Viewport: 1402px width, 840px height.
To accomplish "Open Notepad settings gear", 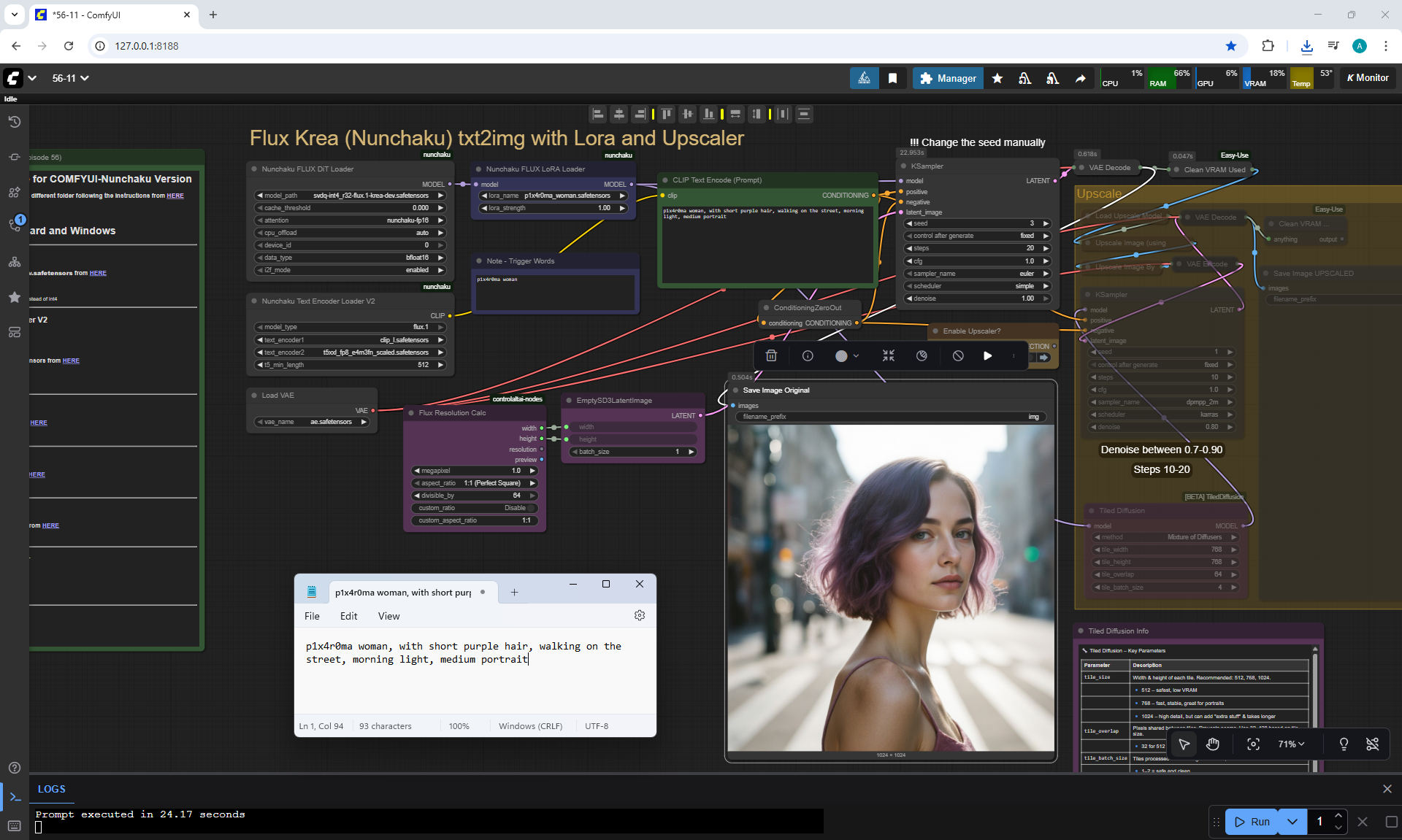I will (640, 615).
